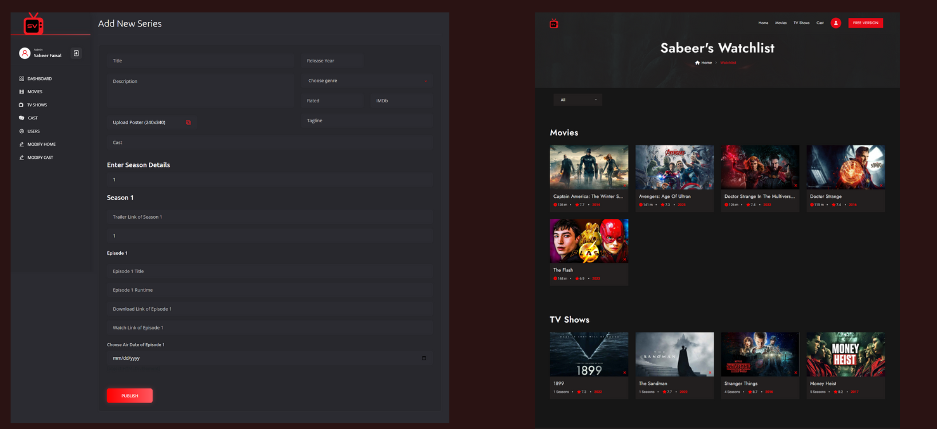Click the Home breadcrumb link under Sabeer's Watchlist

coord(707,63)
